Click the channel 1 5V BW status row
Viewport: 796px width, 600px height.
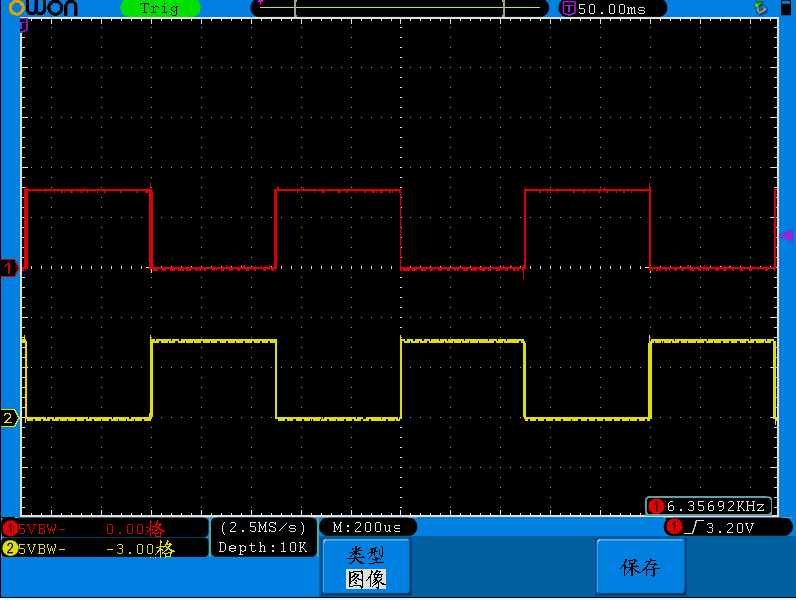(x=105, y=528)
